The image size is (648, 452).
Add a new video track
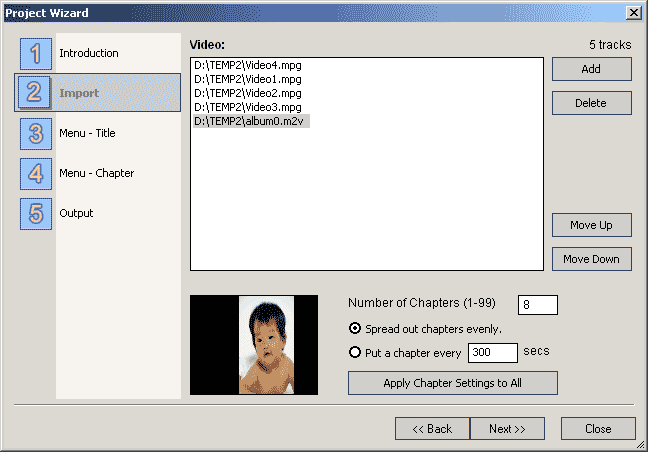(x=591, y=69)
